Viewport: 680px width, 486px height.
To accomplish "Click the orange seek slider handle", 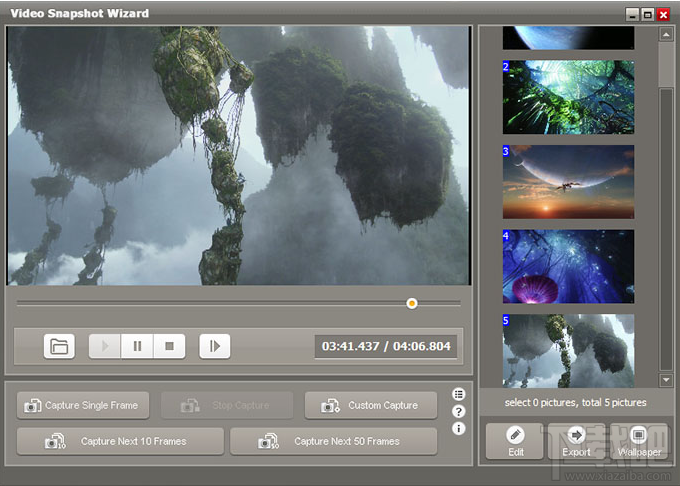I will coord(412,303).
